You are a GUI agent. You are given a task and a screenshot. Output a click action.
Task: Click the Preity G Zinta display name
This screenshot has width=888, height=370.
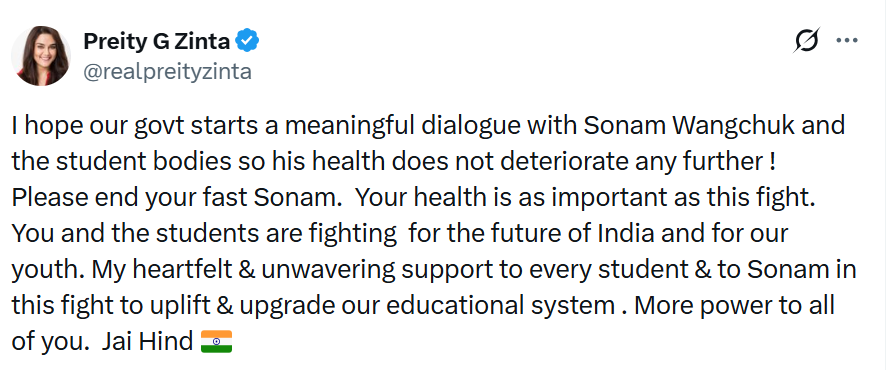coord(157,41)
